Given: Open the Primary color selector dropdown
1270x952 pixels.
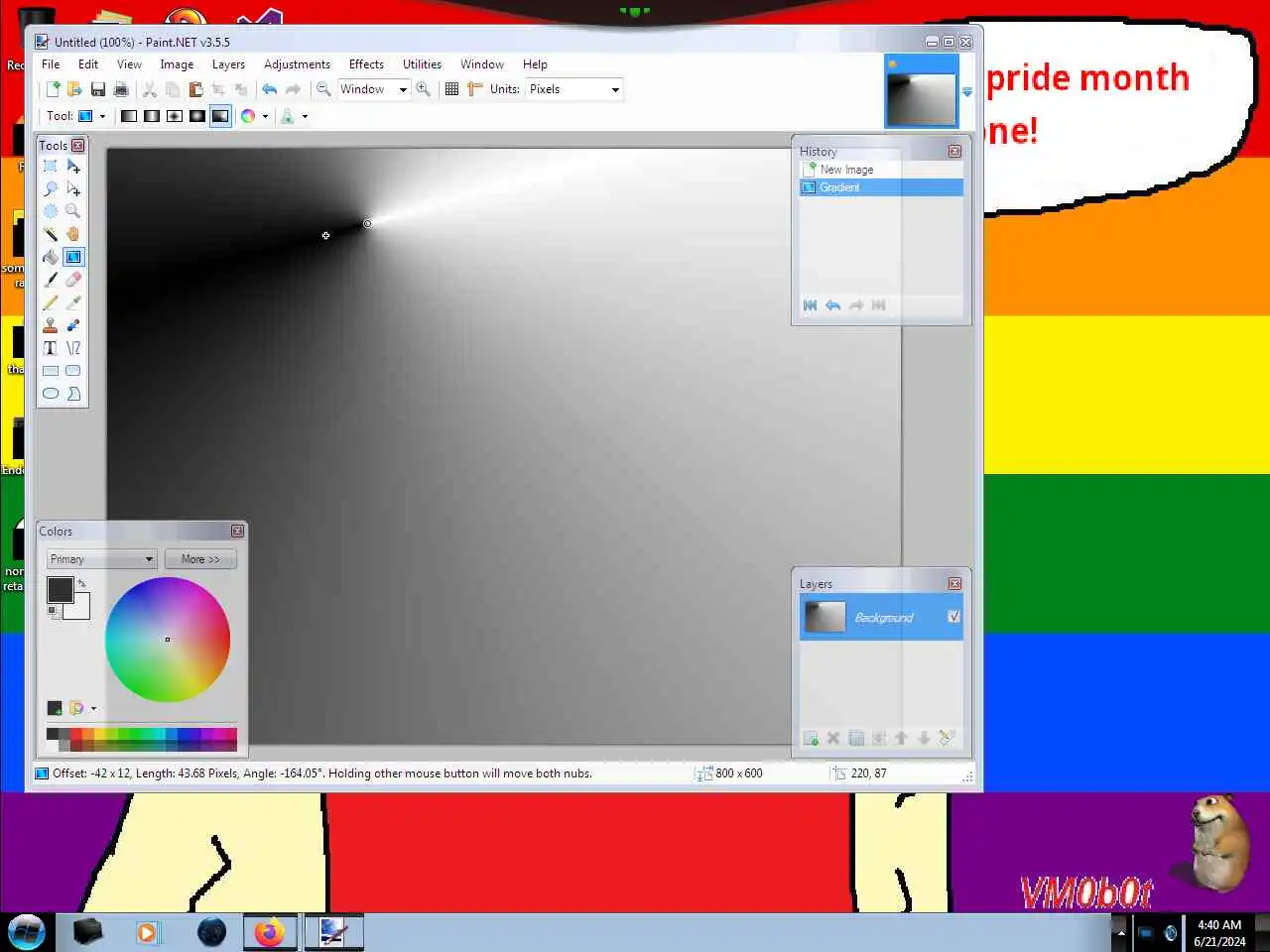Looking at the screenshot, I should (102, 559).
